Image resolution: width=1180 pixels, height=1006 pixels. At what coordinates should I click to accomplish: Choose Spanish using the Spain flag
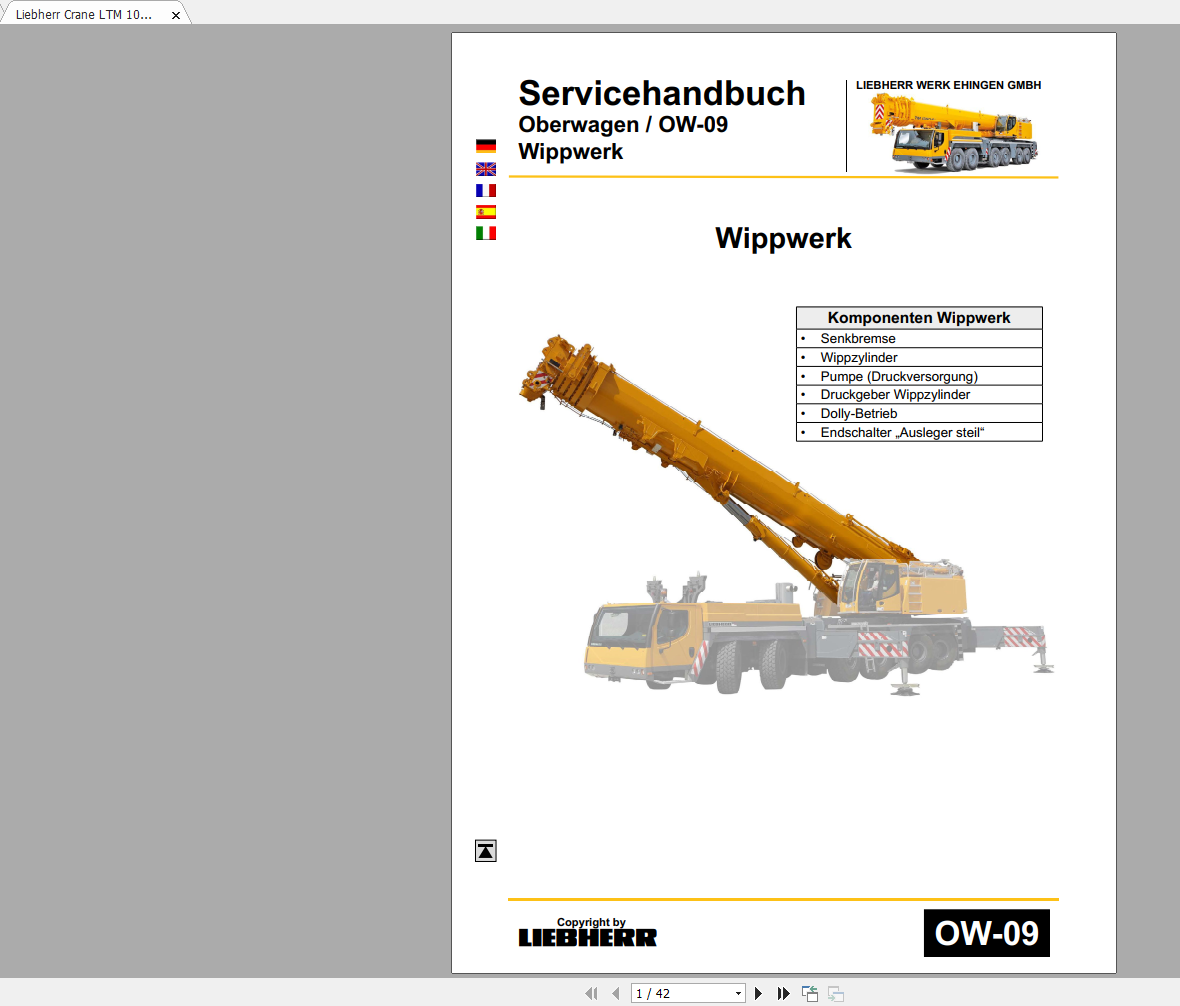click(486, 211)
